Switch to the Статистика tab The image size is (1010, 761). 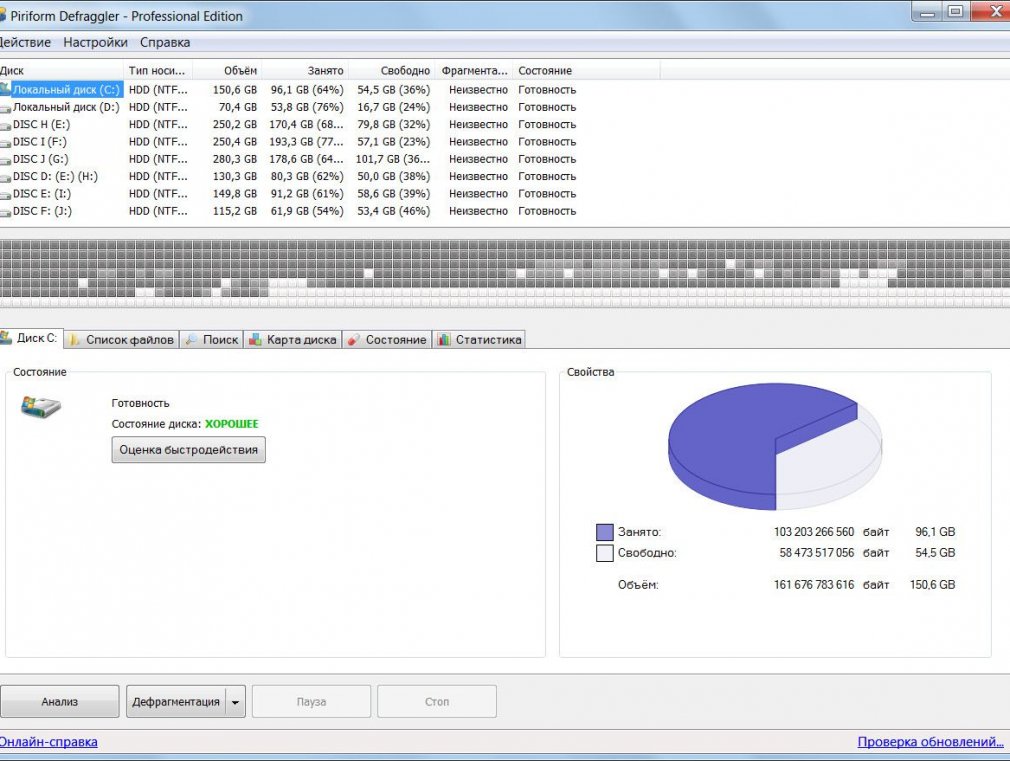(x=480, y=340)
